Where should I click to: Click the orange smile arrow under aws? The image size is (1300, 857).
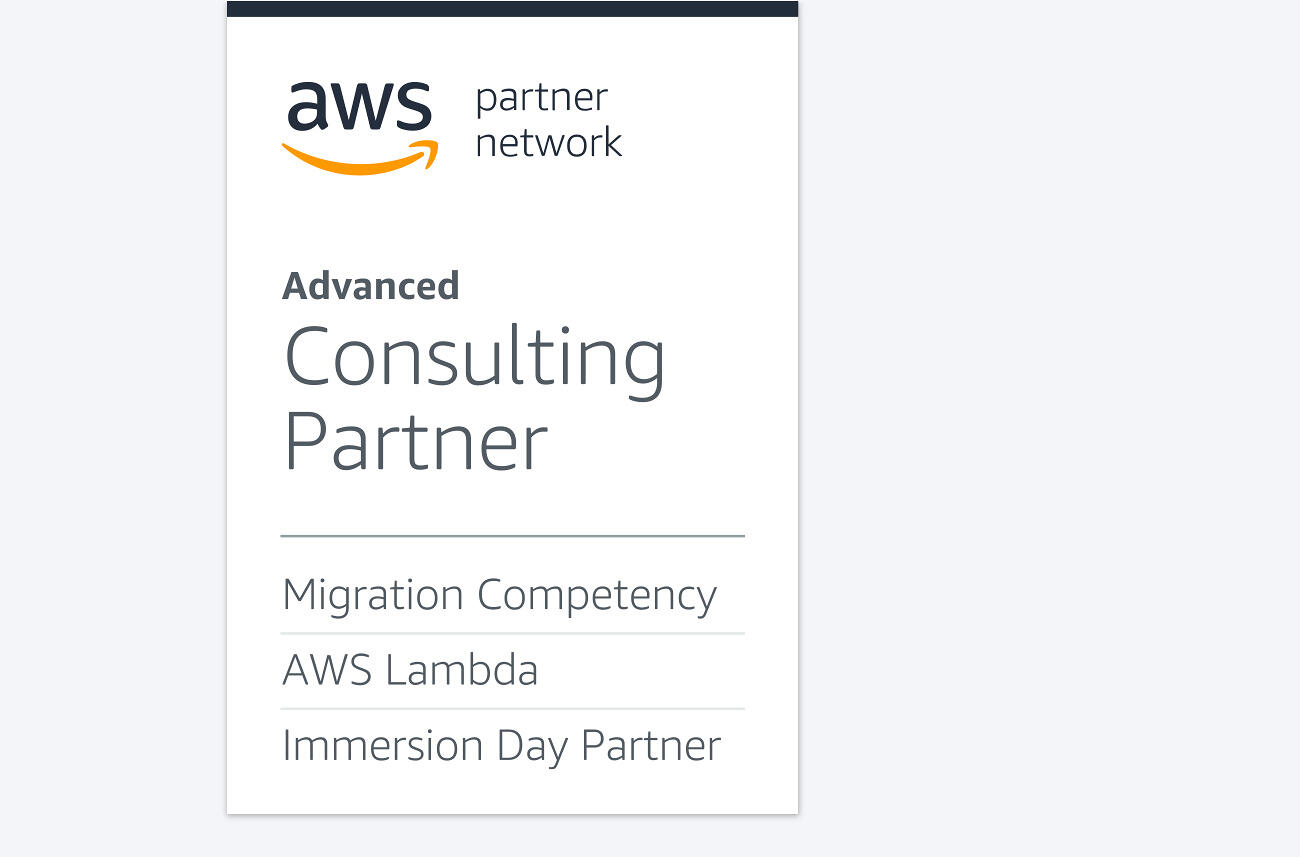pyautogui.click(x=360, y=158)
